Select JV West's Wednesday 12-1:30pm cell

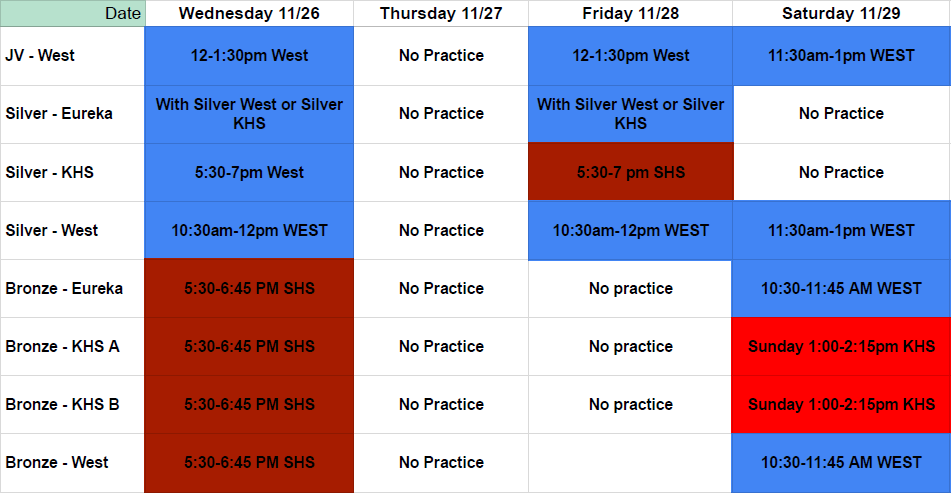coord(249,56)
